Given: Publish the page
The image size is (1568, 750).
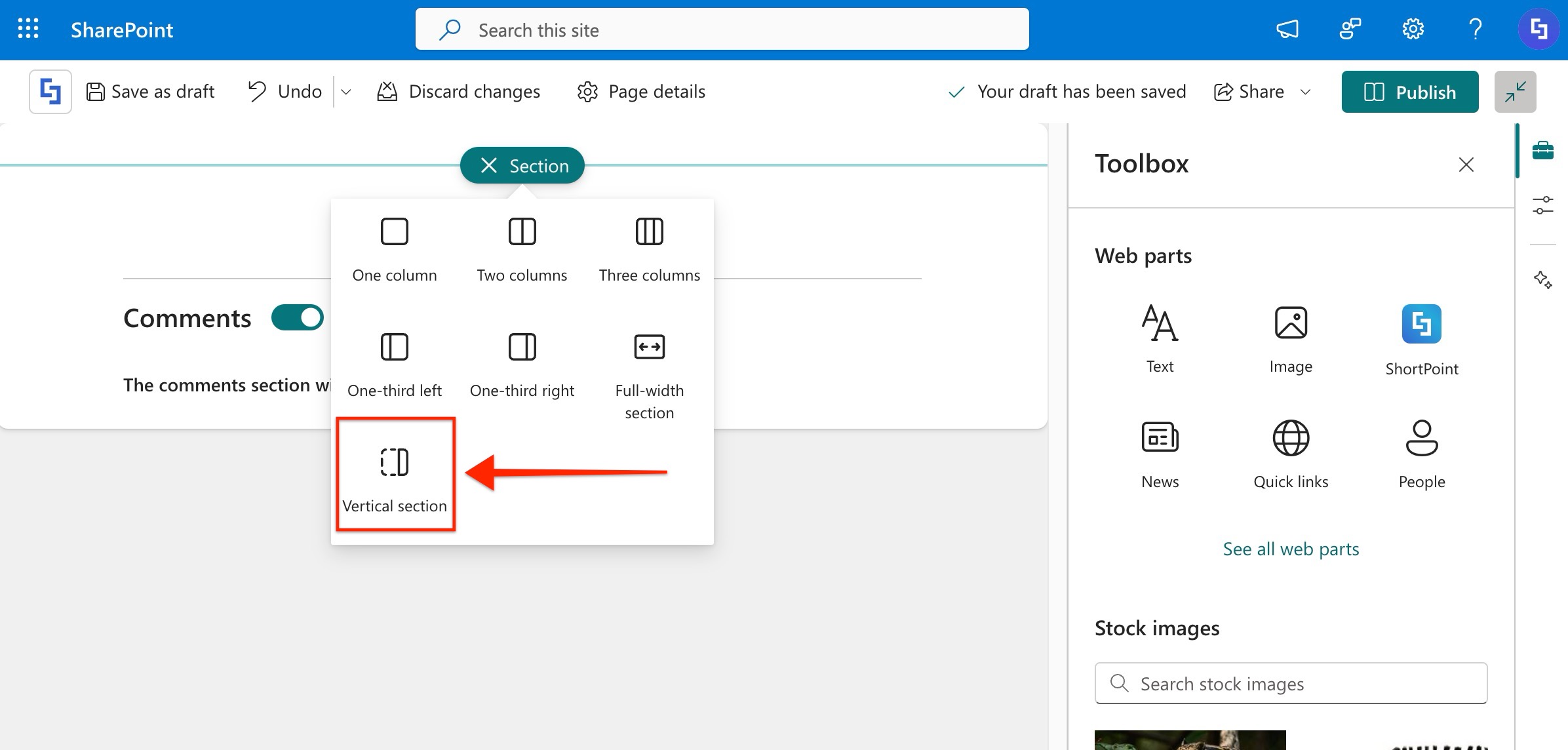Looking at the screenshot, I should click(1409, 92).
